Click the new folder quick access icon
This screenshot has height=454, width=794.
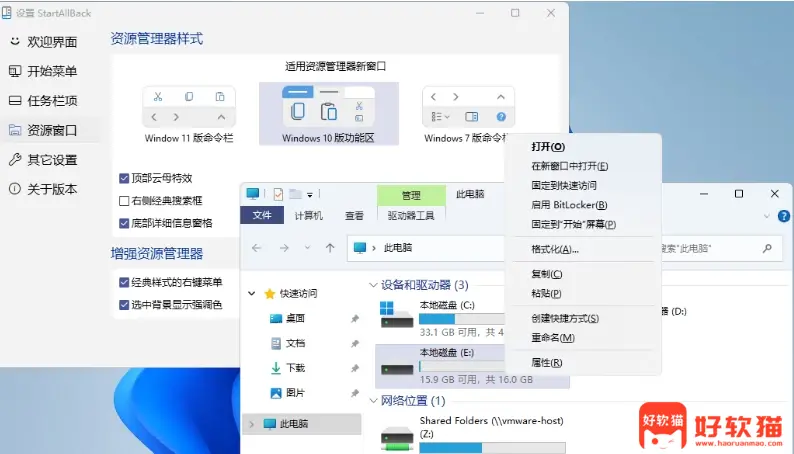click(296, 194)
